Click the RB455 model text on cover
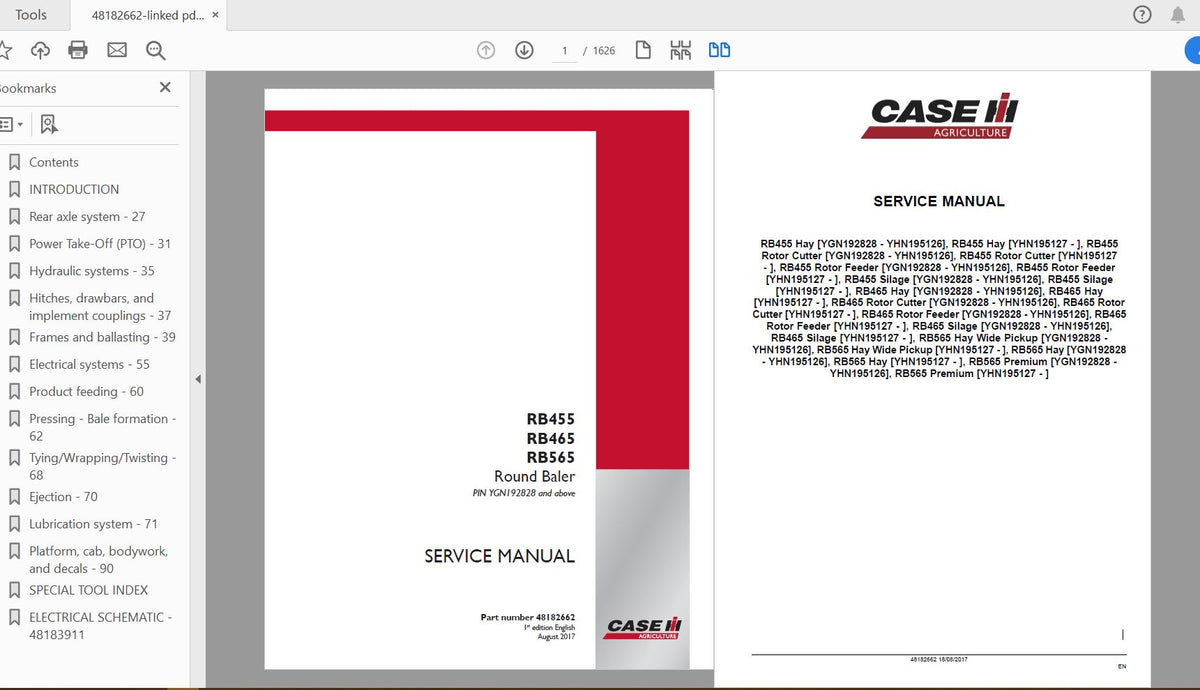The image size is (1200, 690). coord(550,419)
